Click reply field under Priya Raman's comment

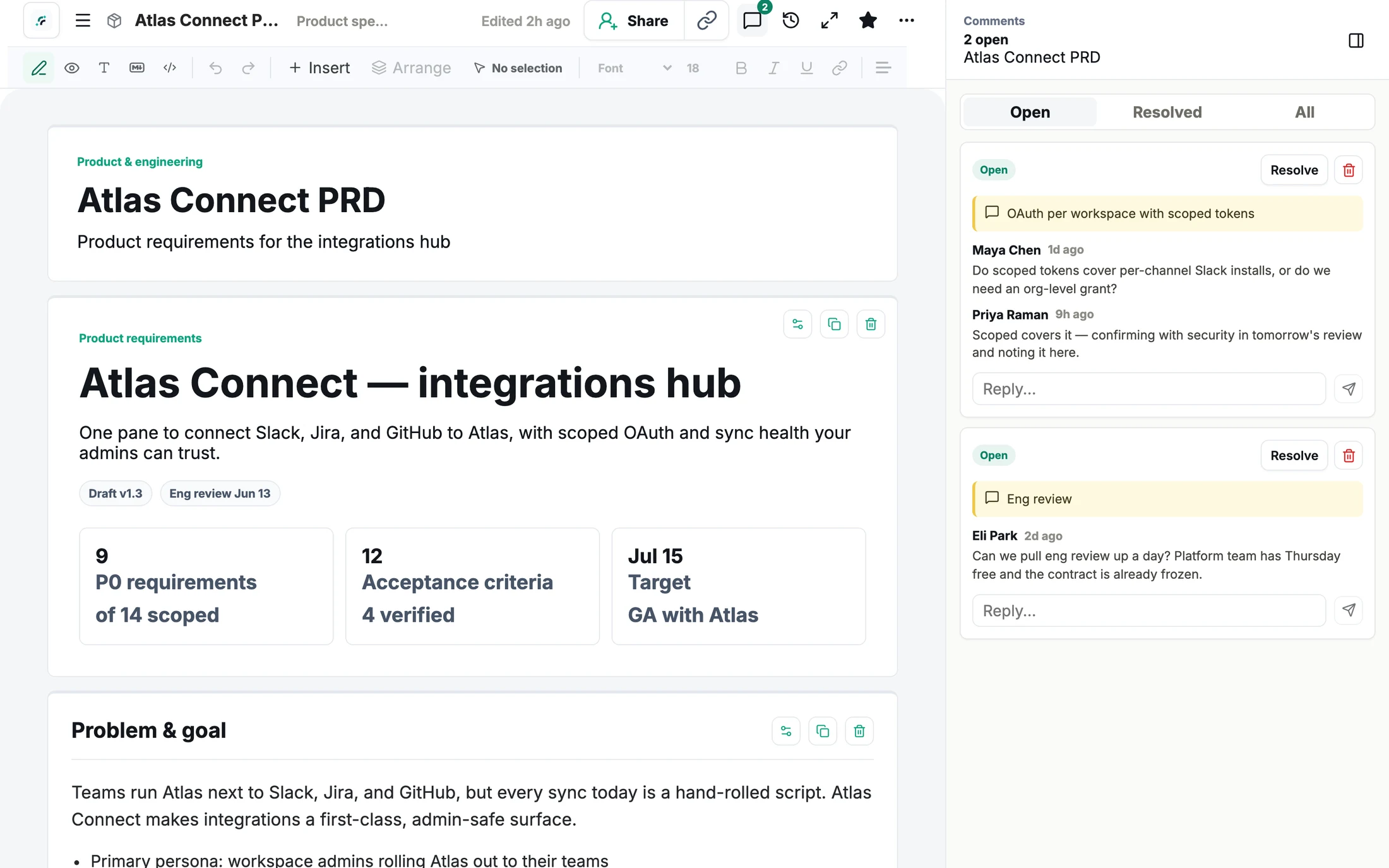[1148, 389]
